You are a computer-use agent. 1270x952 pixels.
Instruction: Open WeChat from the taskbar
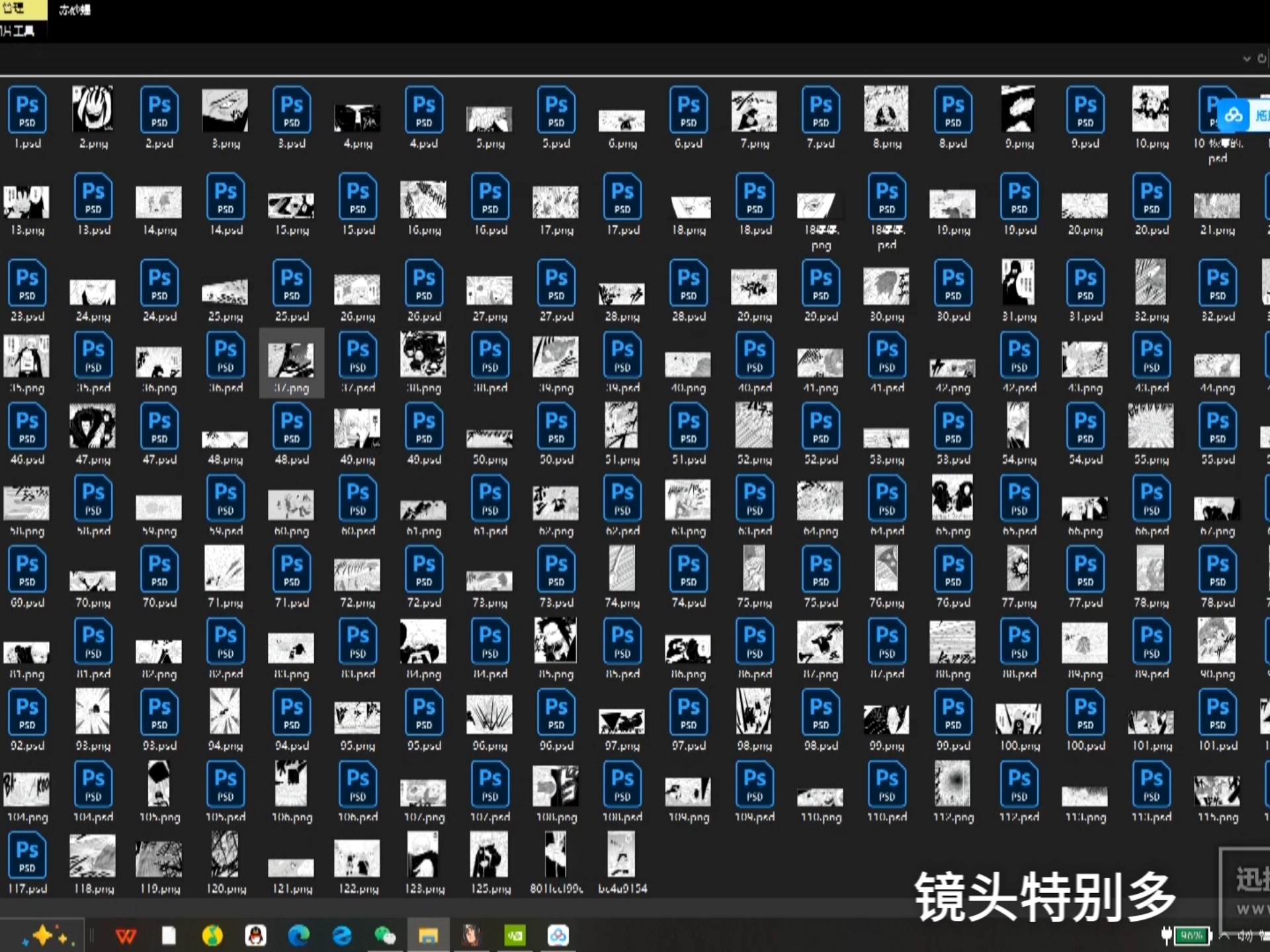pos(385,935)
